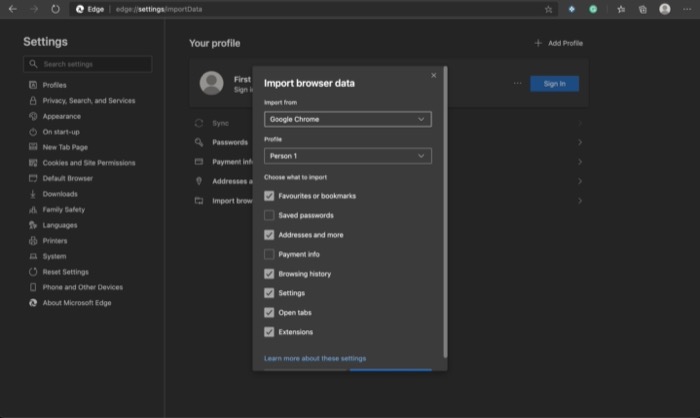Open the Profile Person 1 dropdown
700x418 pixels.
(348, 156)
